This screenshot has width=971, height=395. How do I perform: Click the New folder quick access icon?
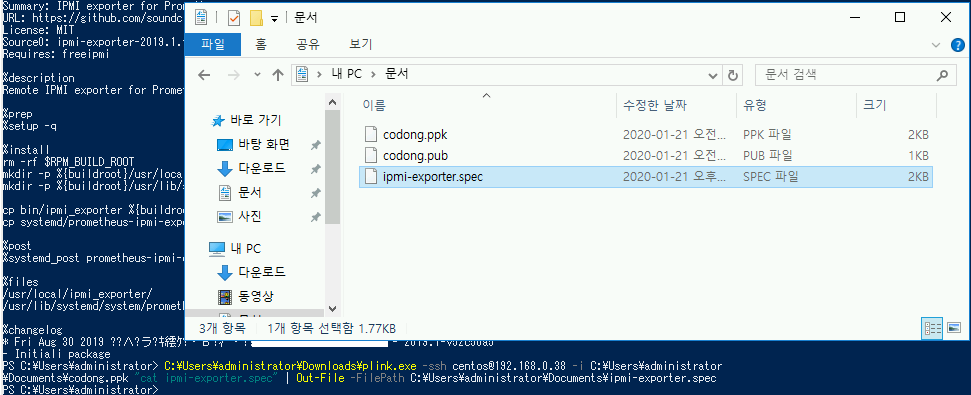(x=256, y=17)
